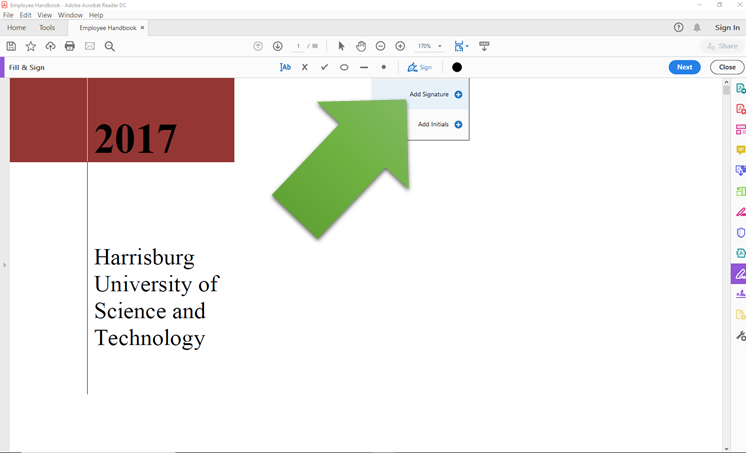Change annotation color with black swatch

coord(457,67)
